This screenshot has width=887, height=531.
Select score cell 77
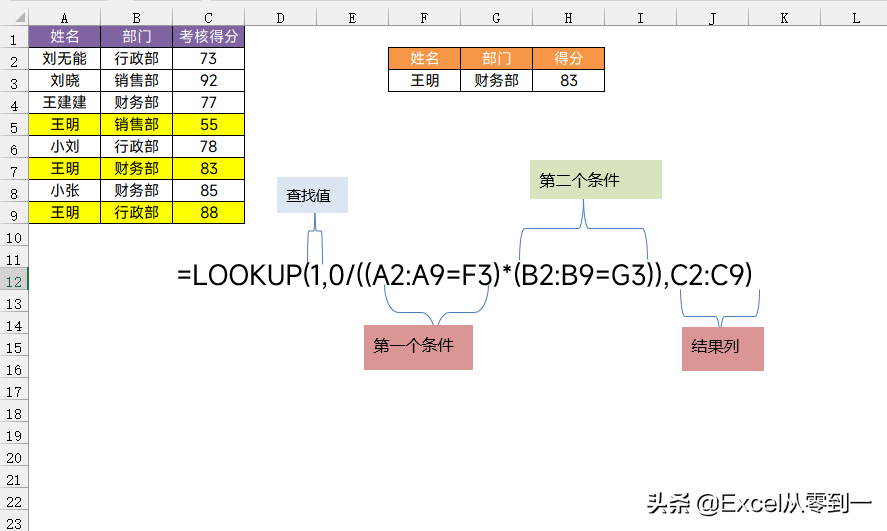pyautogui.click(x=208, y=102)
